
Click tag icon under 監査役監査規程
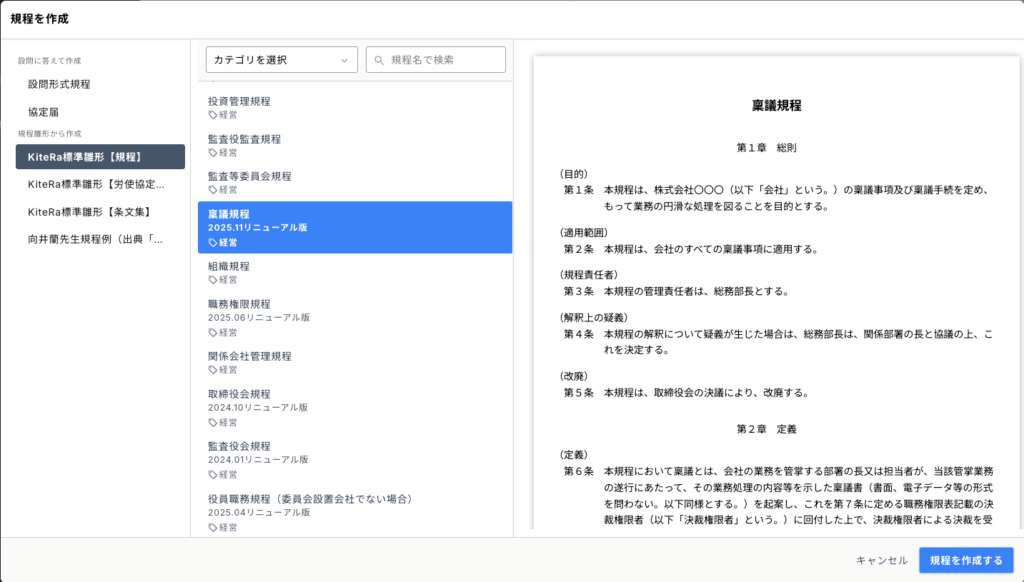(213, 153)
